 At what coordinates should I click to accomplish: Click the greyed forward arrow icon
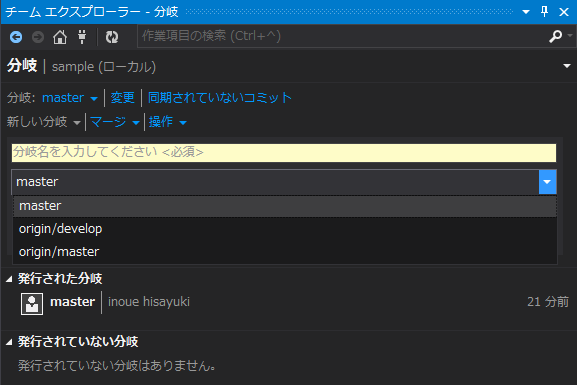[x=38, y=37]
